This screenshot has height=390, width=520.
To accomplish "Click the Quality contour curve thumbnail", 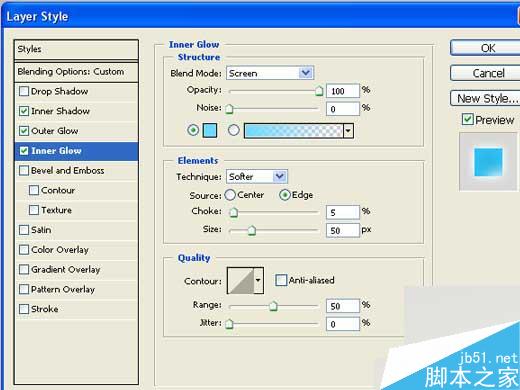I will pos(241,281).
